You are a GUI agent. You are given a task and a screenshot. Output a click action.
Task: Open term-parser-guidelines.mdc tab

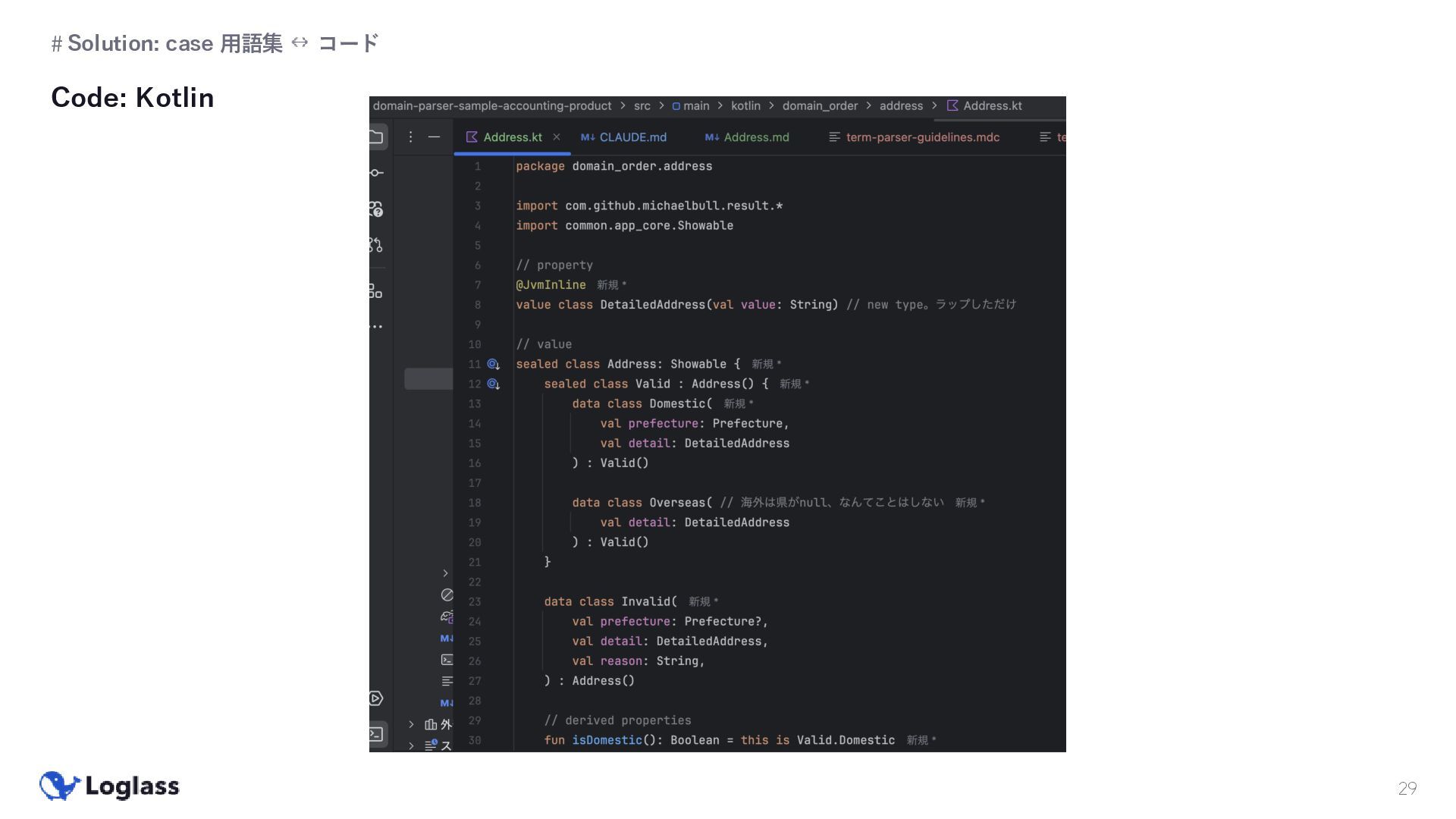click(x=921, y=137)
